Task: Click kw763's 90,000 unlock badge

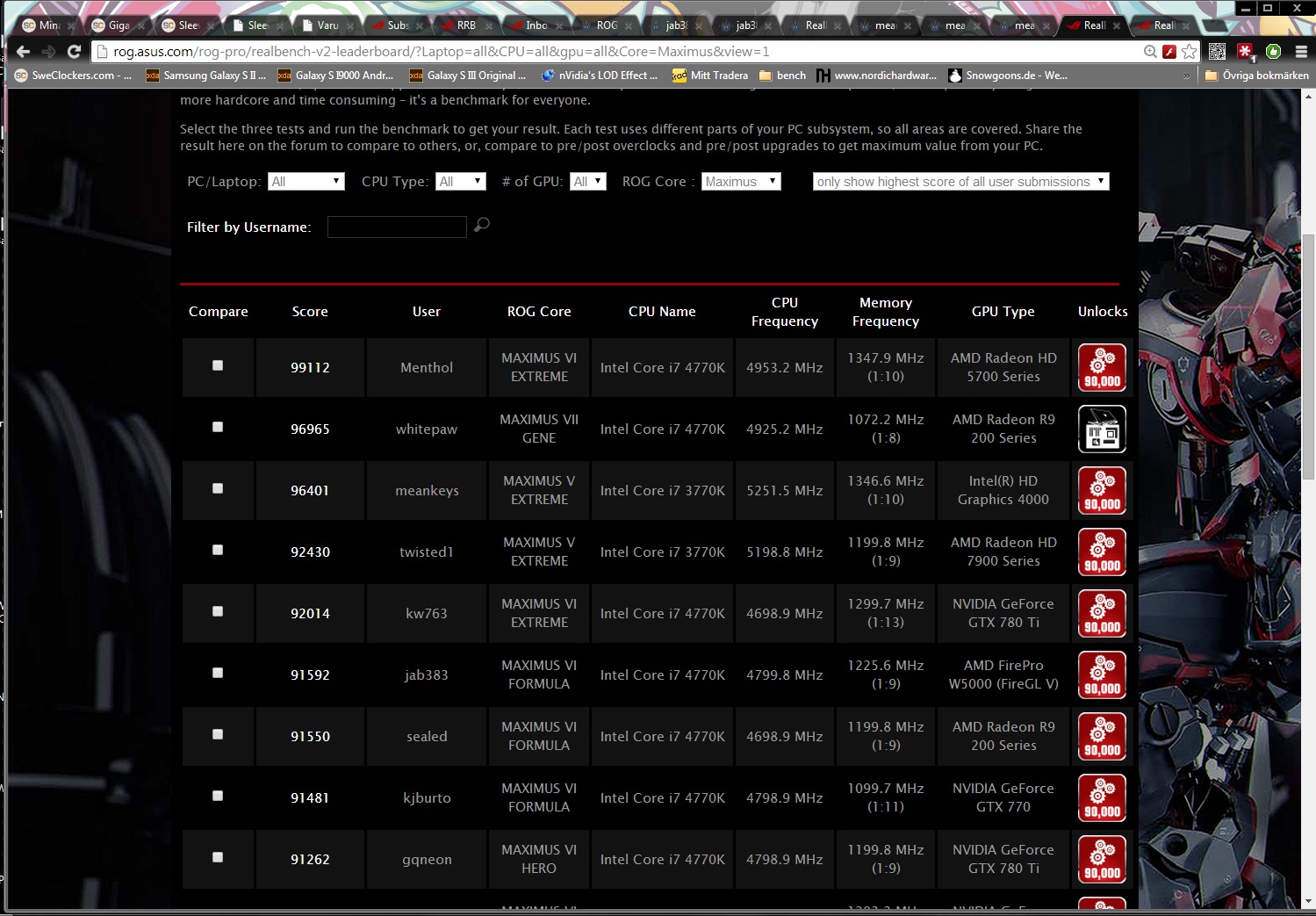Action: pyautogui.click(x=1102, y=613)
